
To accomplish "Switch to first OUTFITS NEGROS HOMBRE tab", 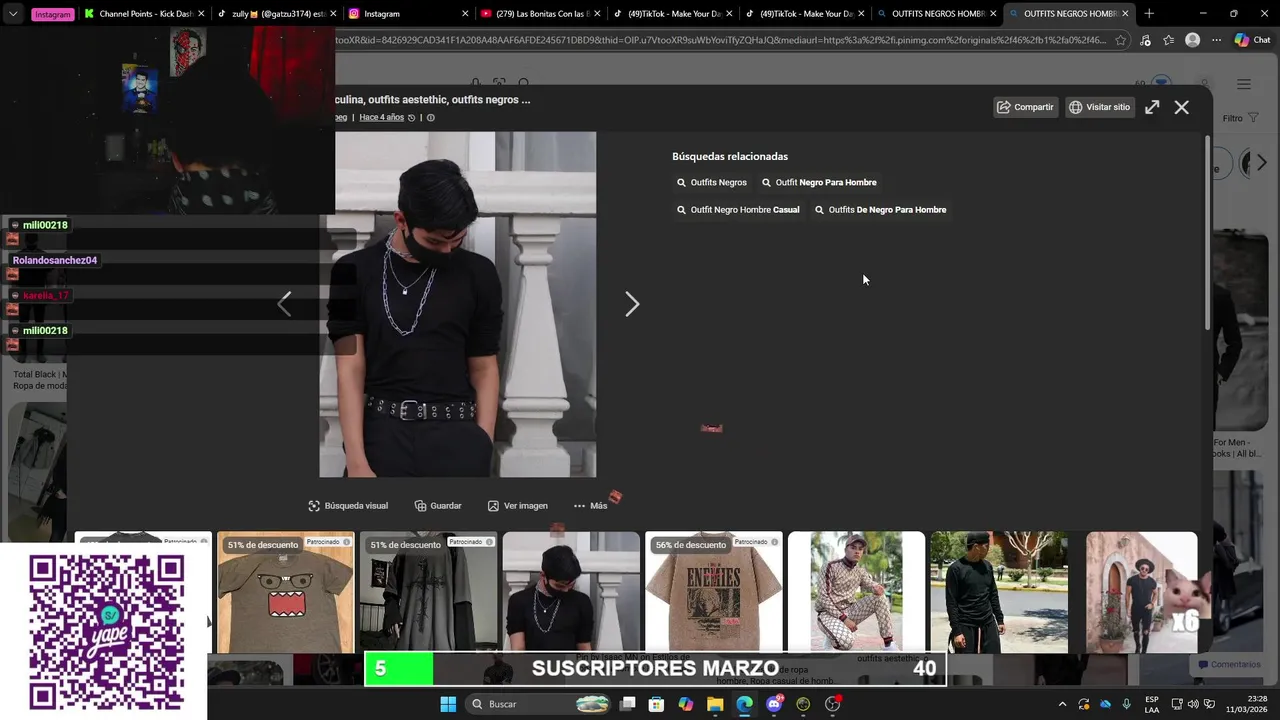I will tap(935, 14).
